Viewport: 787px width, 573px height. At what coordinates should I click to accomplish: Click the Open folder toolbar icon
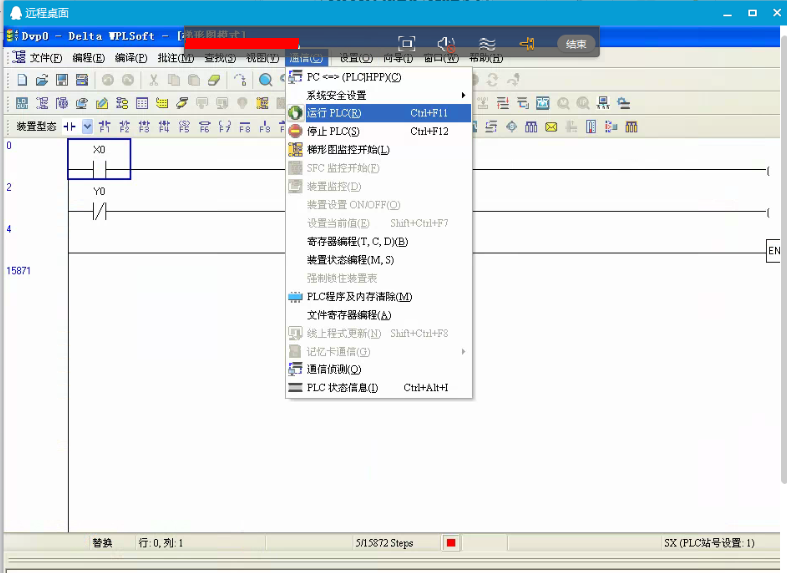(42, 80)
